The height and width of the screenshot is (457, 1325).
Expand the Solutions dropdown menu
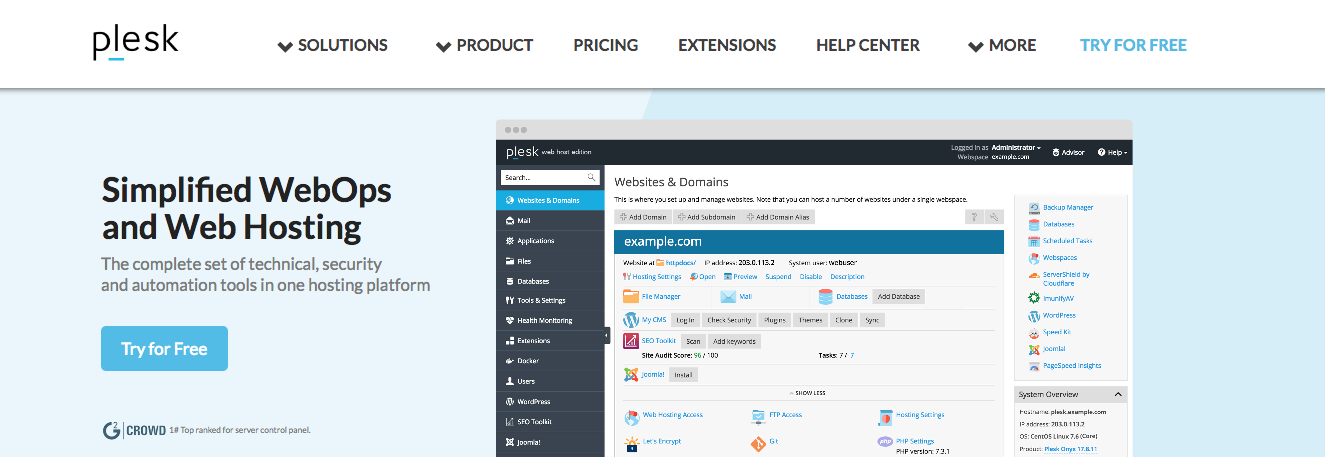click(x=332, y=45)
